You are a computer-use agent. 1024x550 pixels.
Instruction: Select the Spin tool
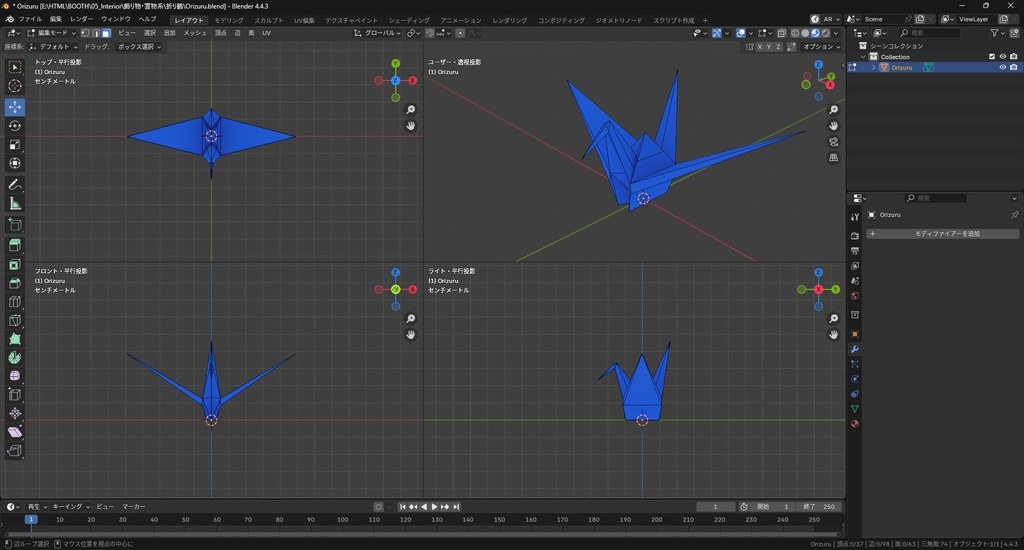[x=14, y=357]
